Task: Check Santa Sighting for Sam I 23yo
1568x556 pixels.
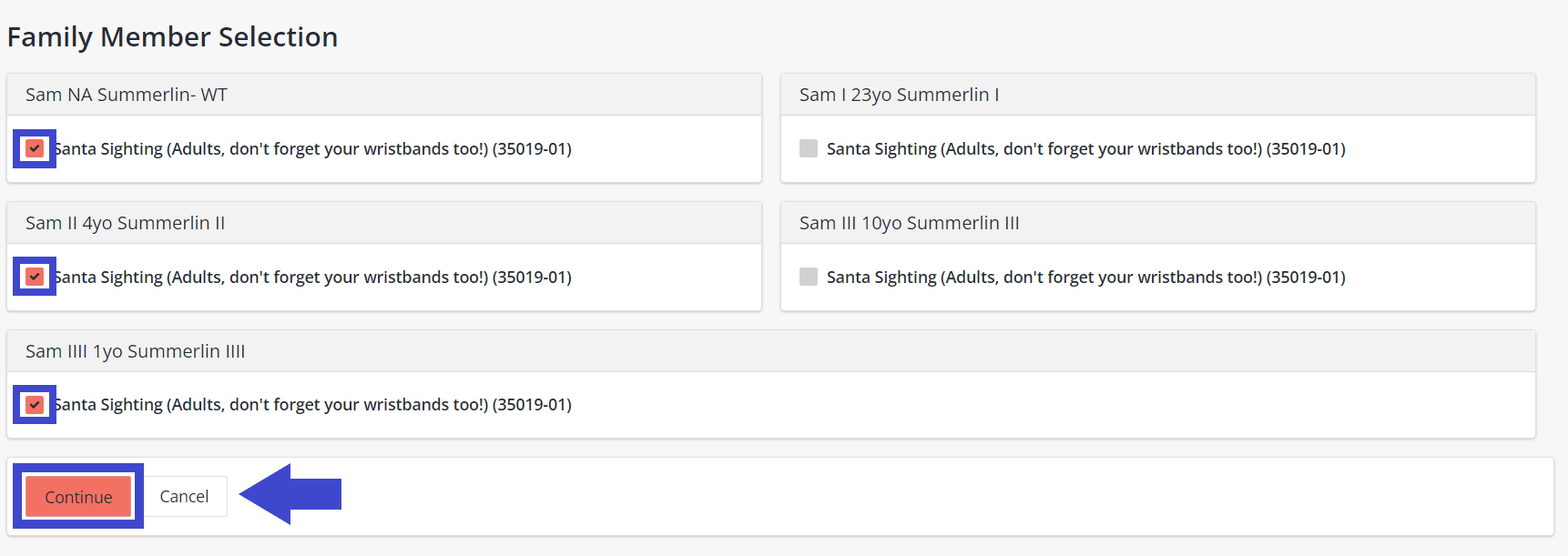Action: pos(809,148)
